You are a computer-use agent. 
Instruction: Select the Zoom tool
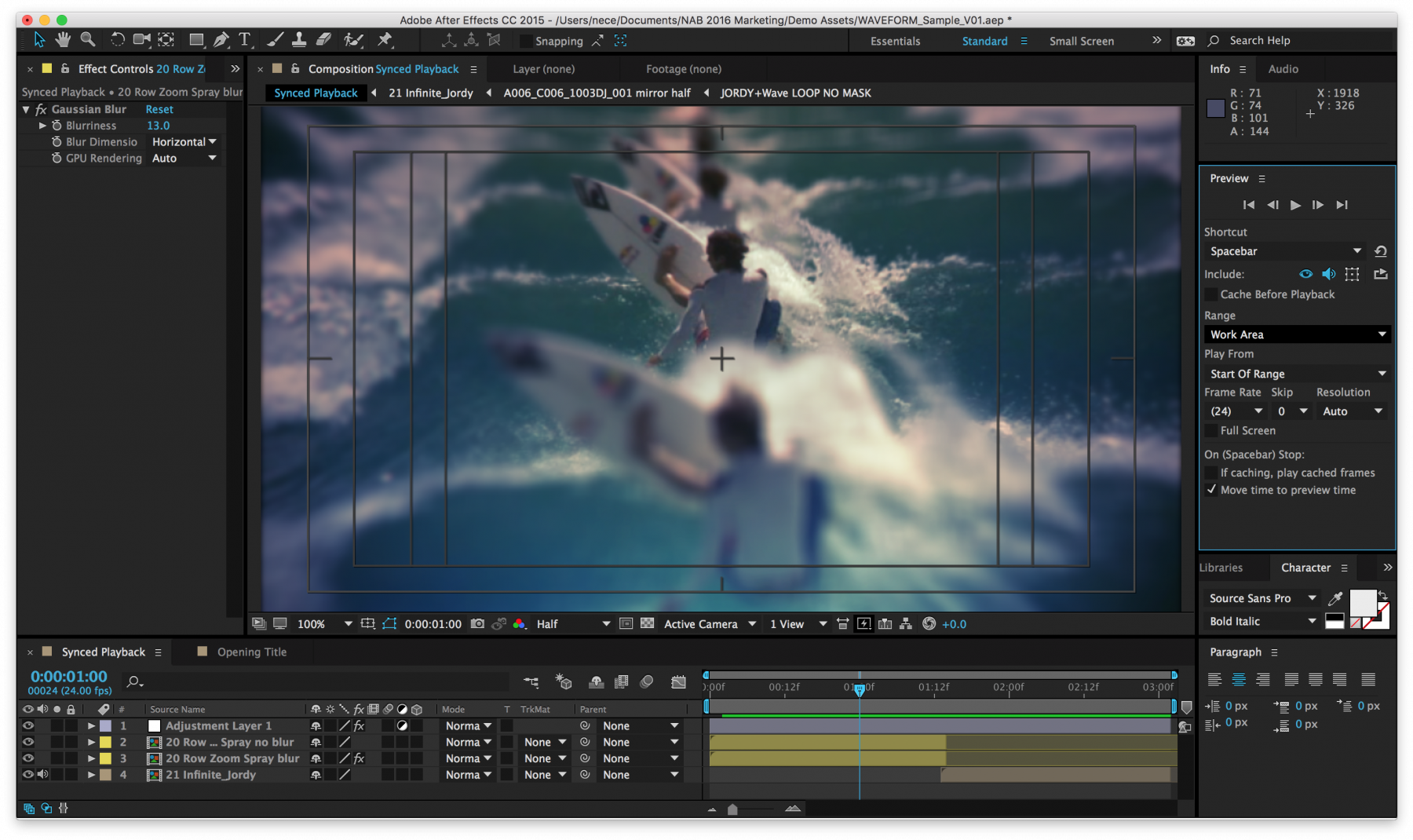click(x=88, y=40)
